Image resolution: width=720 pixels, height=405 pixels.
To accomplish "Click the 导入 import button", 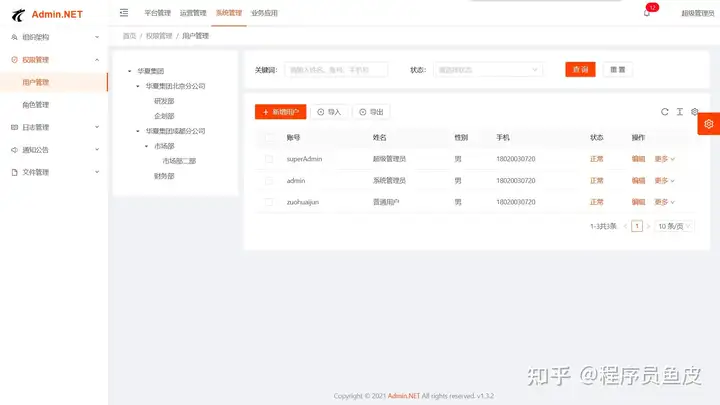I will pos(329,112).
